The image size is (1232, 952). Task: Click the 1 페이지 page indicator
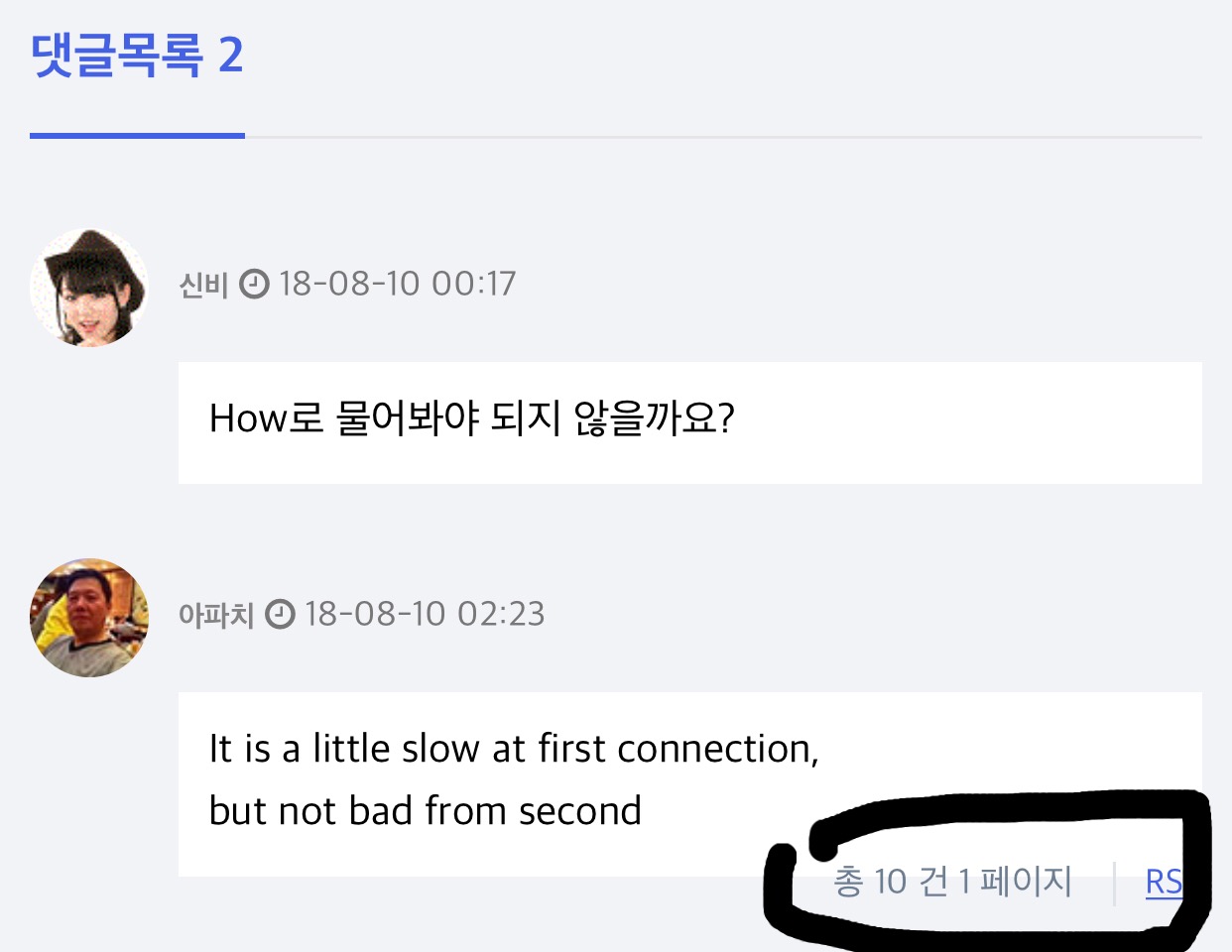click(1015, 882)
